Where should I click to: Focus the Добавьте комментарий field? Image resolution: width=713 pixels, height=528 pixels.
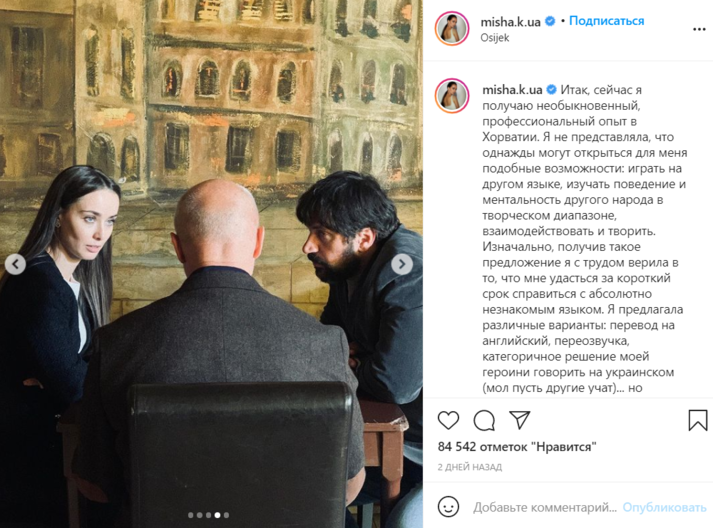tap(544, 507)
